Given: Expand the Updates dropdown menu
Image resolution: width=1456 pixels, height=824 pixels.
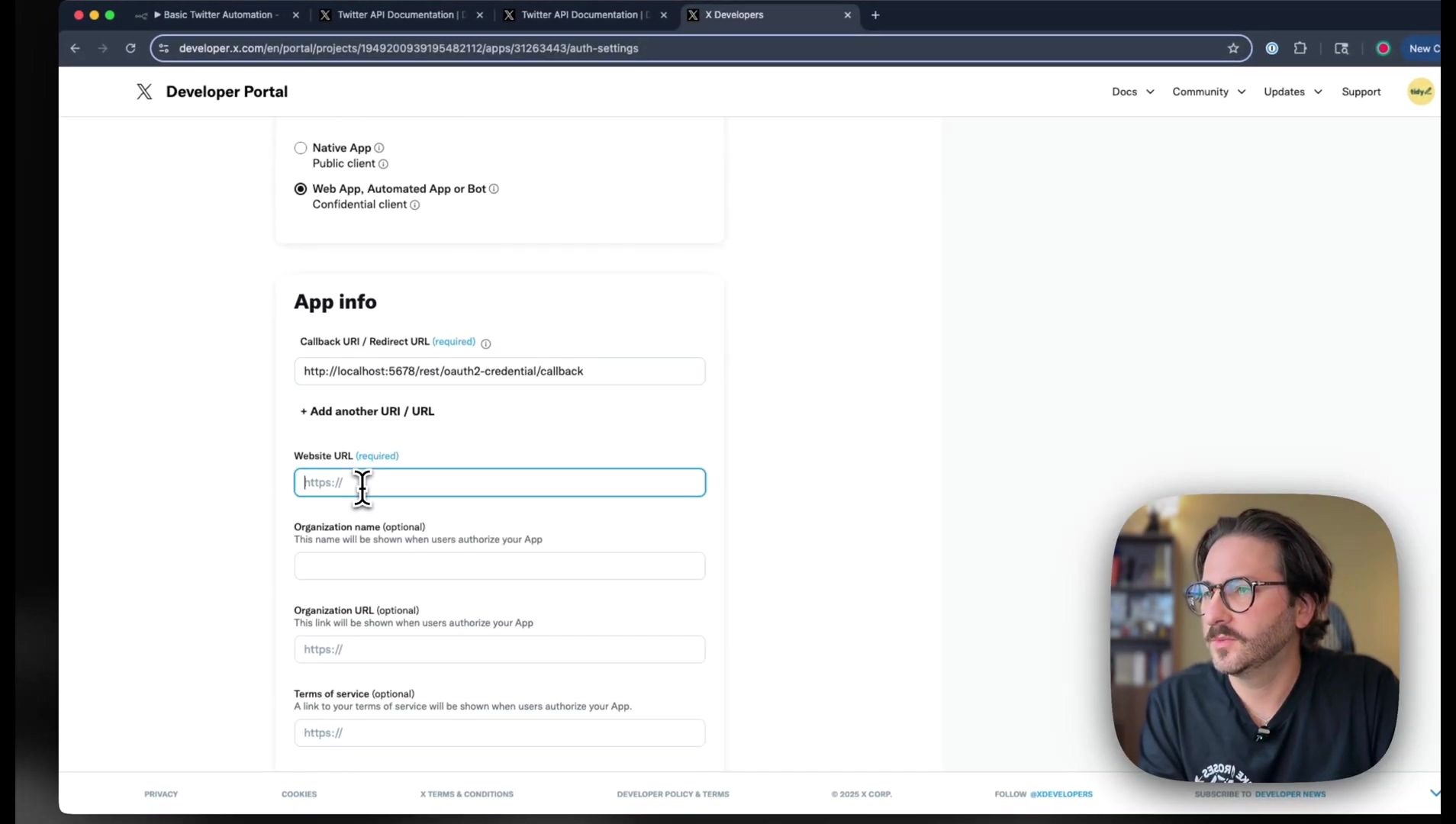Looking at the screenshot, I should tap(1293, 92).
